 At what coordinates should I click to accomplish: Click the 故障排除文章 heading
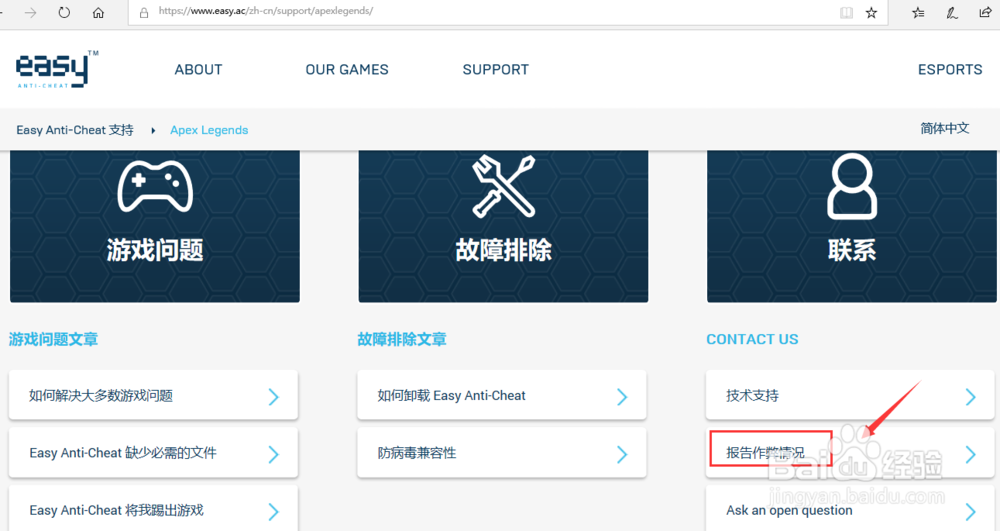point(402,339)
